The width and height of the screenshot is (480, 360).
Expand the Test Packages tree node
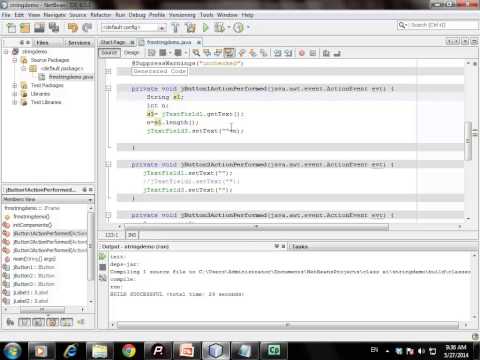point(15,86)
